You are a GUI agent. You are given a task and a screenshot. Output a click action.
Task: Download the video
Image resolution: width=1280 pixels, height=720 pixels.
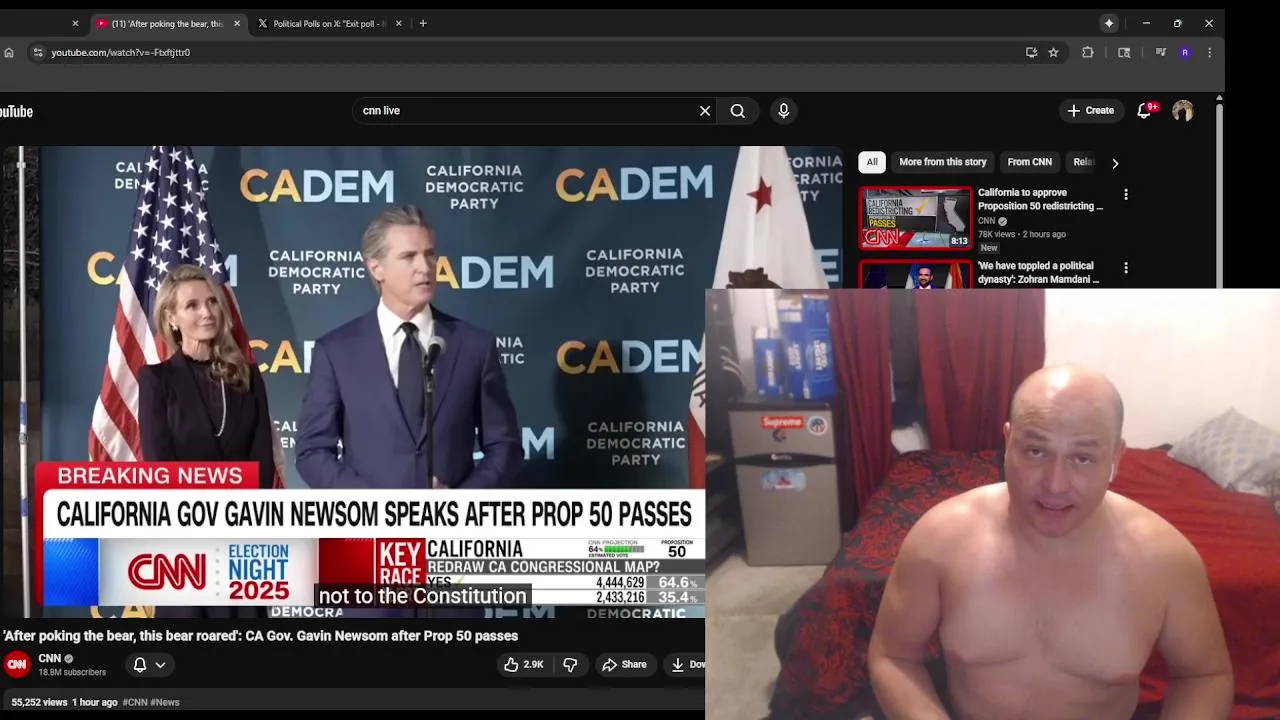point(685,664)
